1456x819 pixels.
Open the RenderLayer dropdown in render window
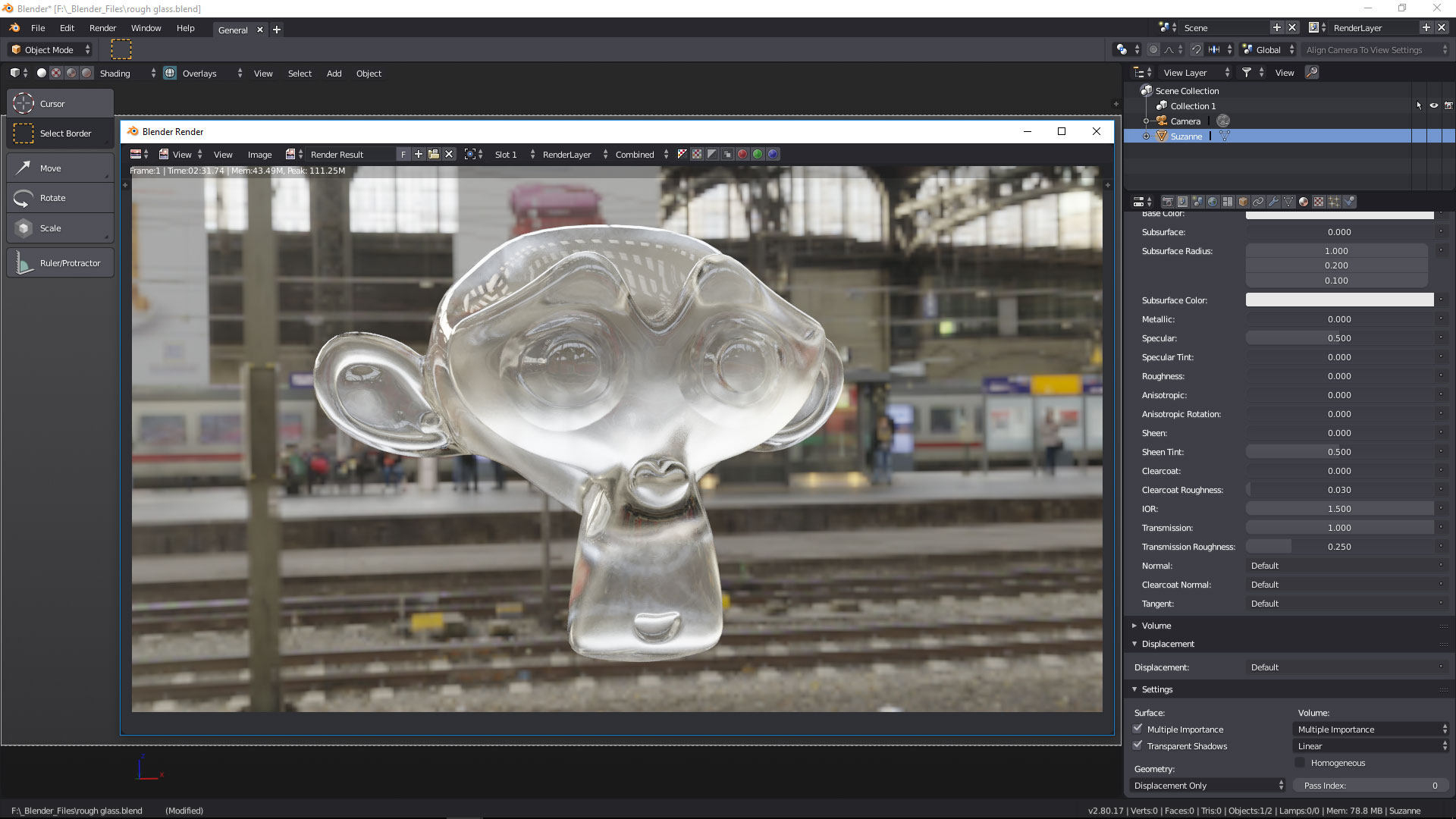pos(574,154)
